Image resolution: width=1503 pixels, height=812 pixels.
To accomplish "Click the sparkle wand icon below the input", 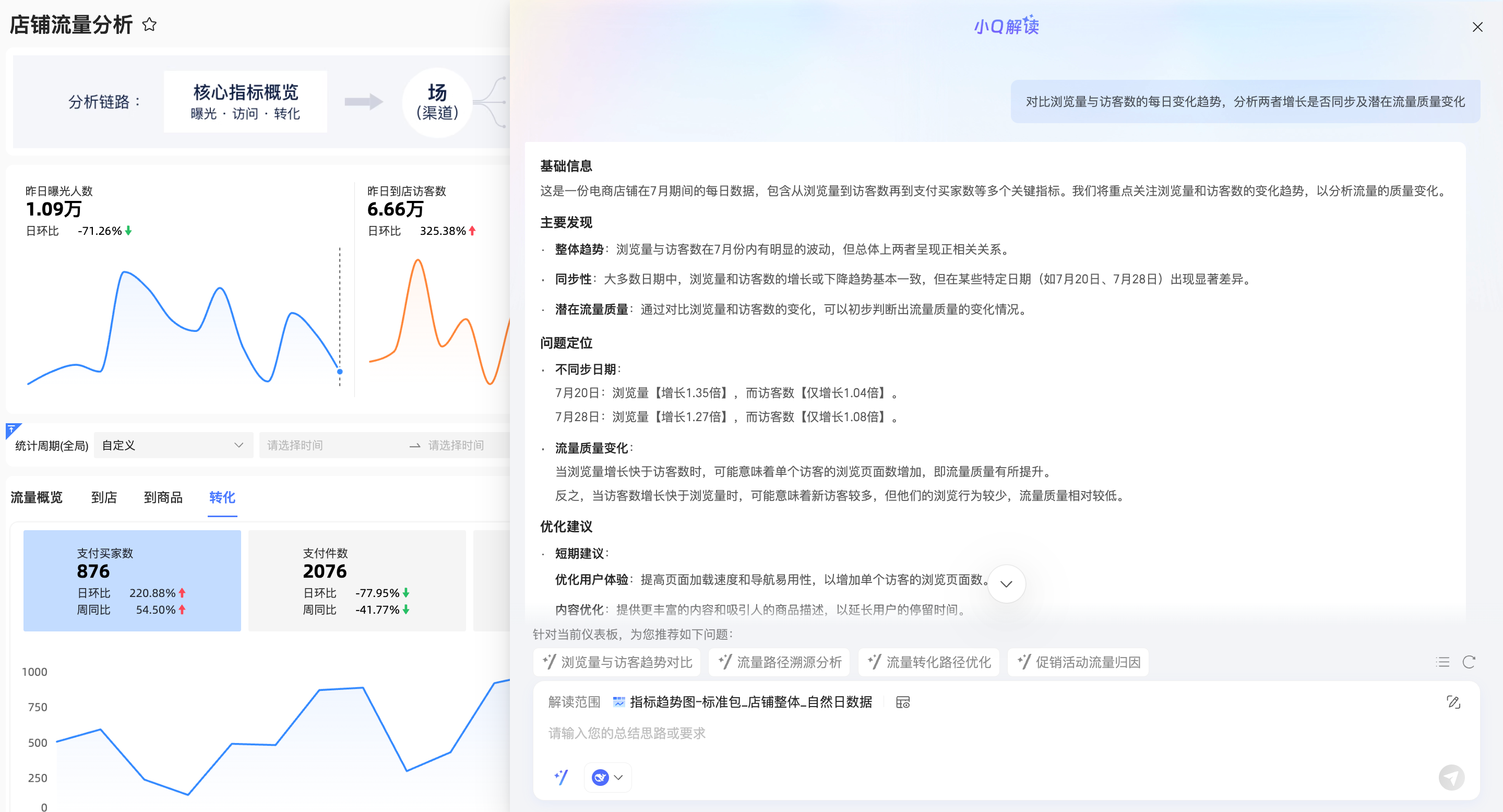I will click(x=560, y=777).
